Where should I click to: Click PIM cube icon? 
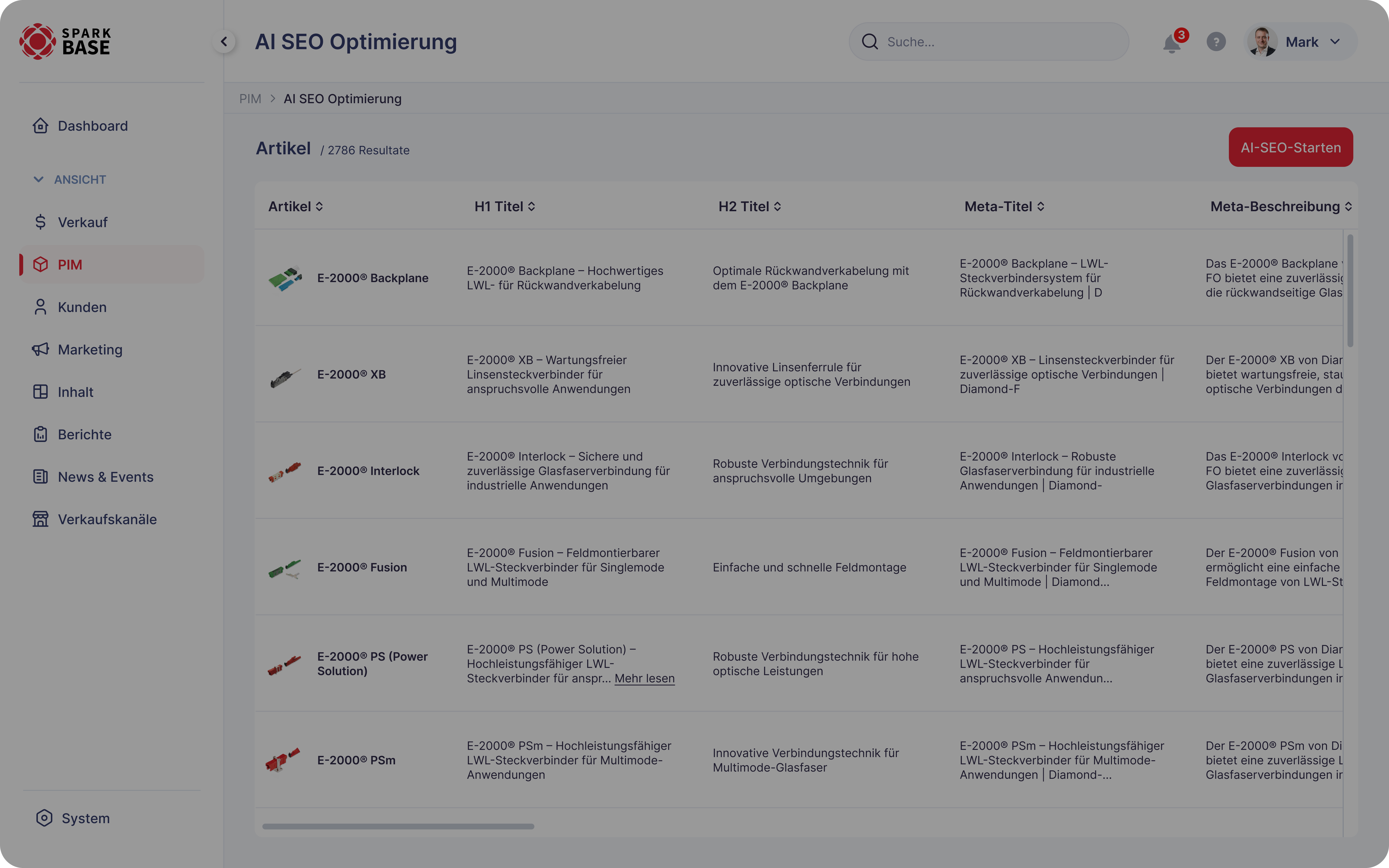coord(40,265)
